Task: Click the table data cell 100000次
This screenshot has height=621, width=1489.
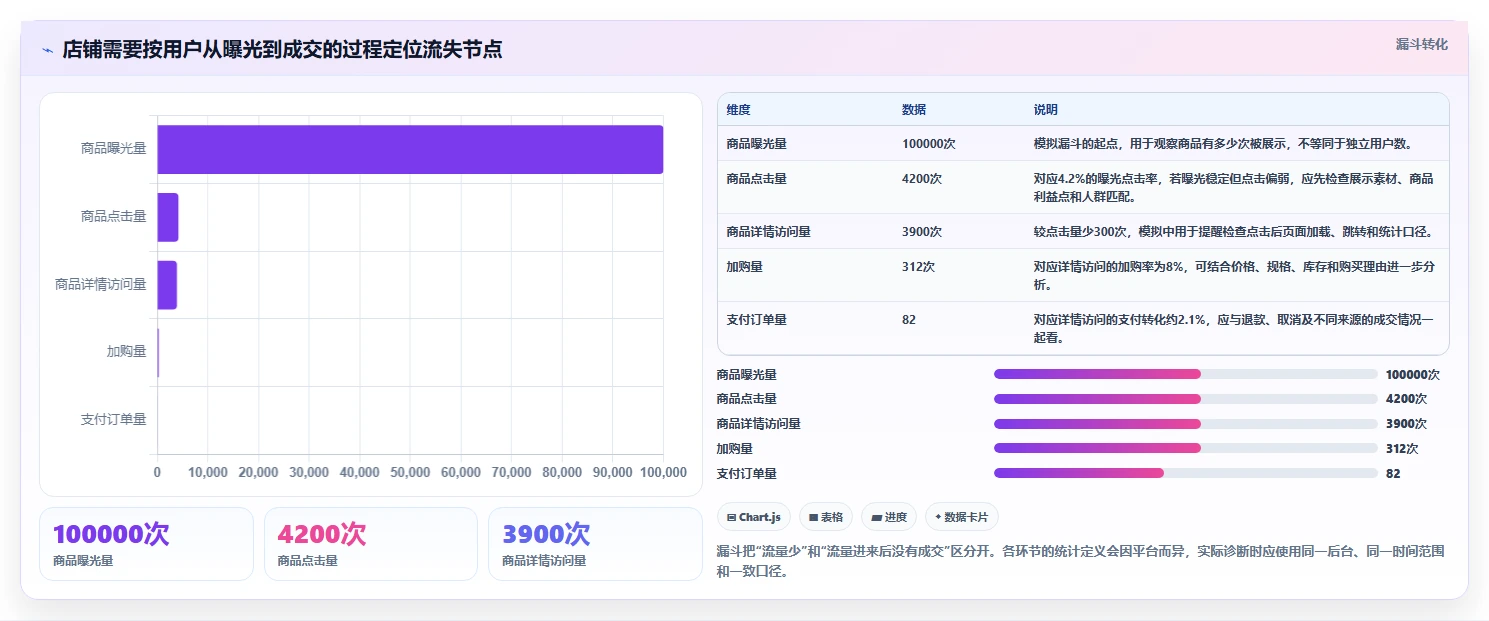Action: click(x=929, y=144)
